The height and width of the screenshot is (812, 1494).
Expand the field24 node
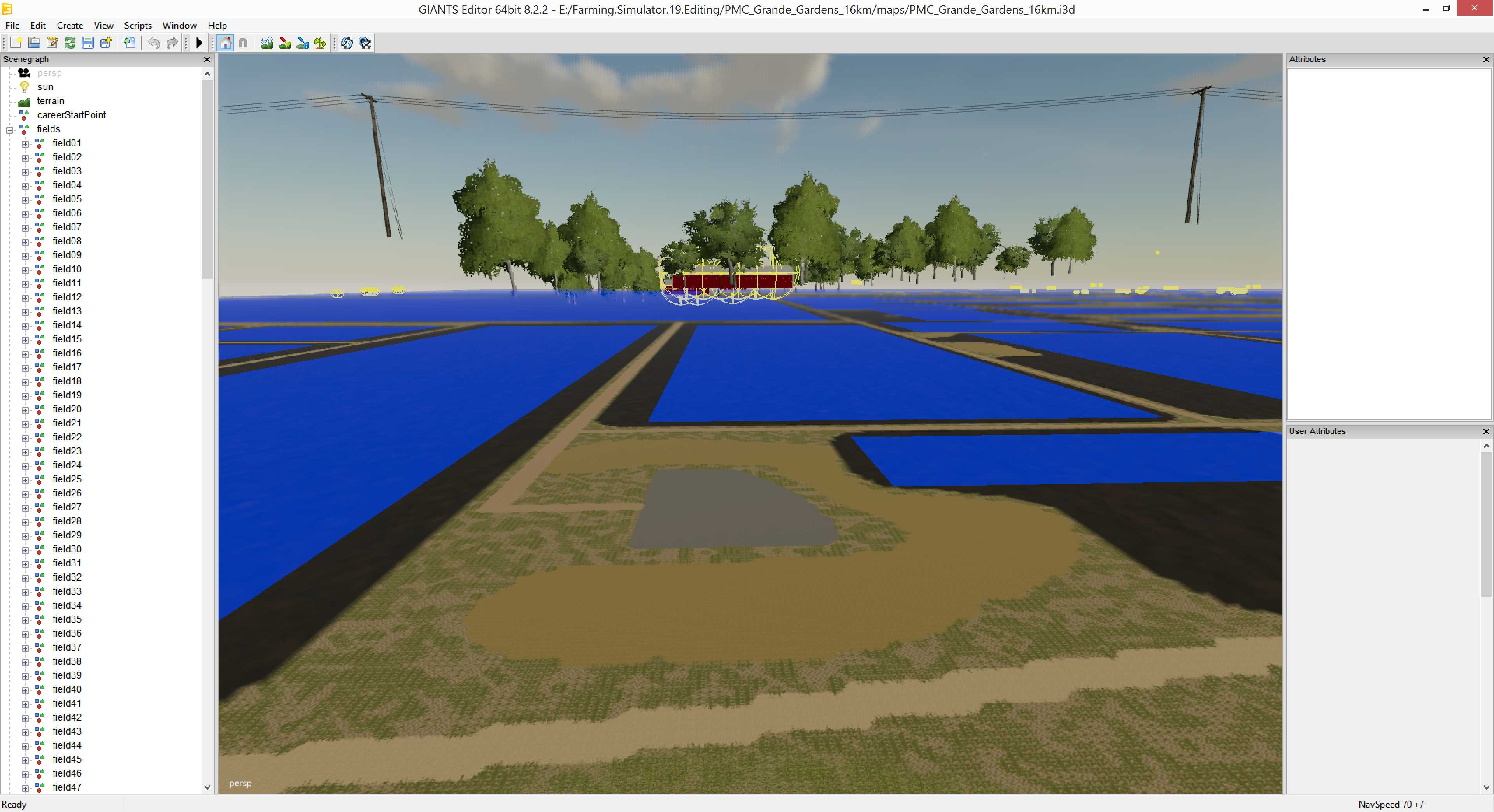25,466
